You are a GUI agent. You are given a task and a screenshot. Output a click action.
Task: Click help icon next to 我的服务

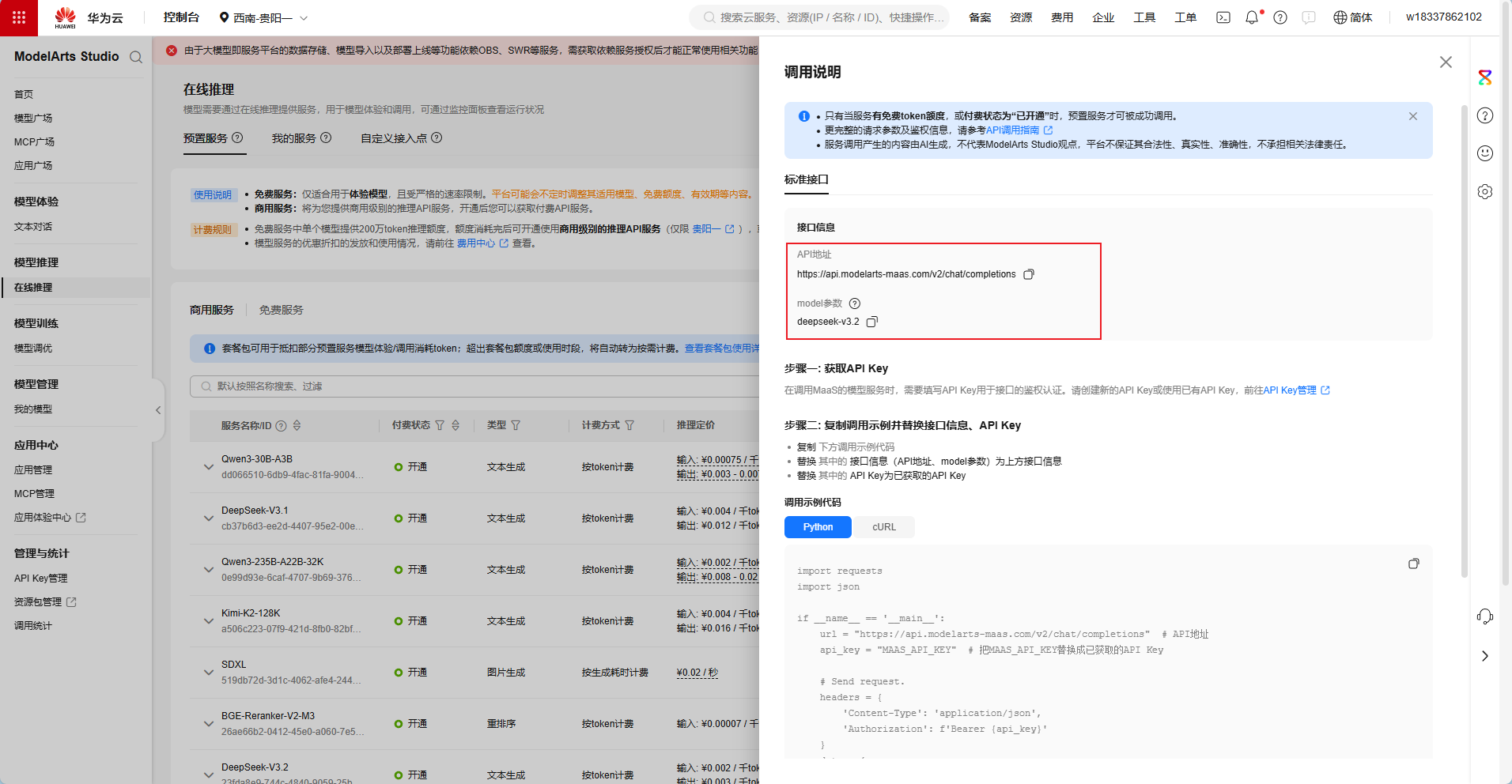pyautogui.click(x=326, y=138)
